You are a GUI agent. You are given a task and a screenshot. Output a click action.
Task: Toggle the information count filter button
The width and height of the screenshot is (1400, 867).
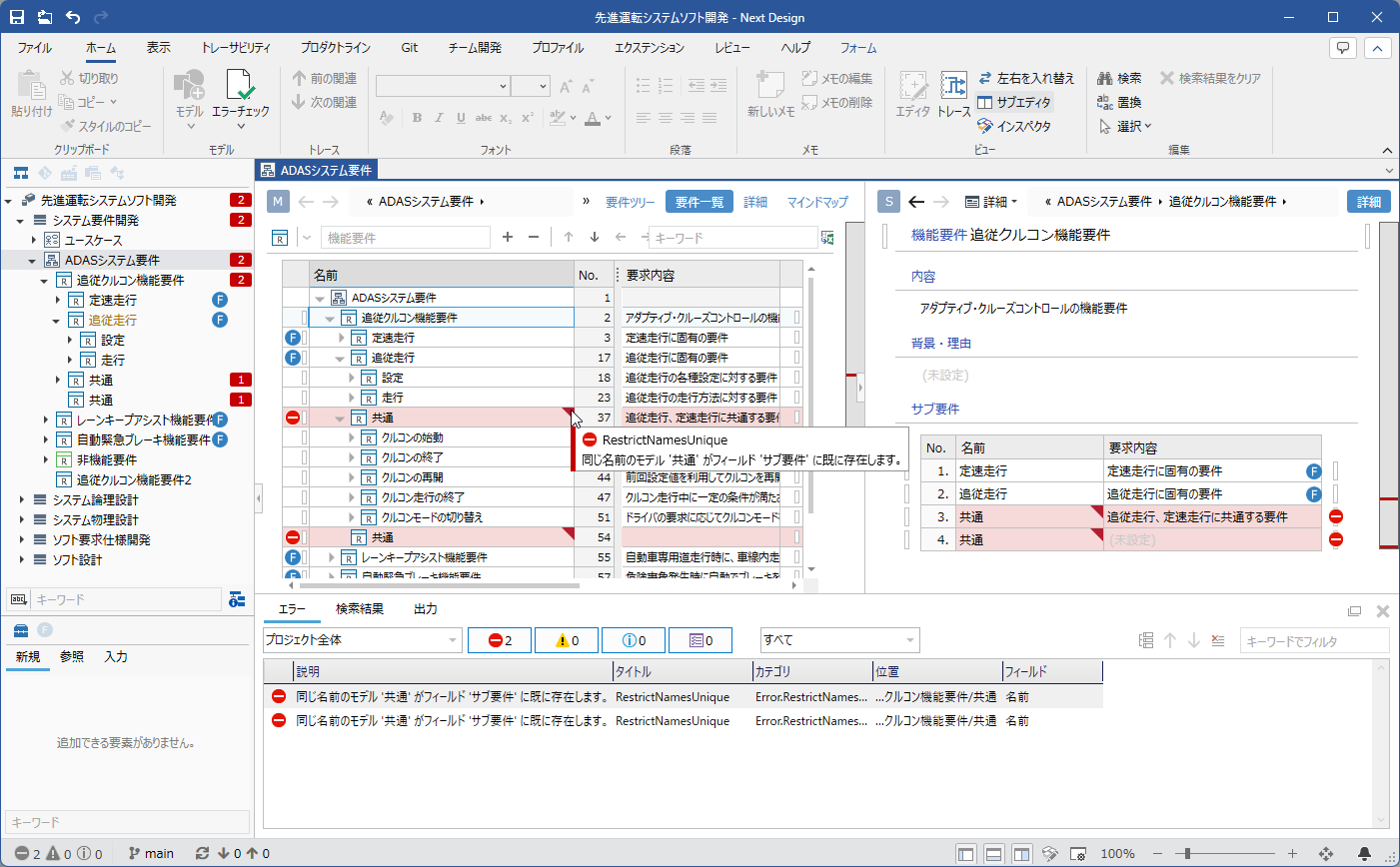[x=633, y=640]
